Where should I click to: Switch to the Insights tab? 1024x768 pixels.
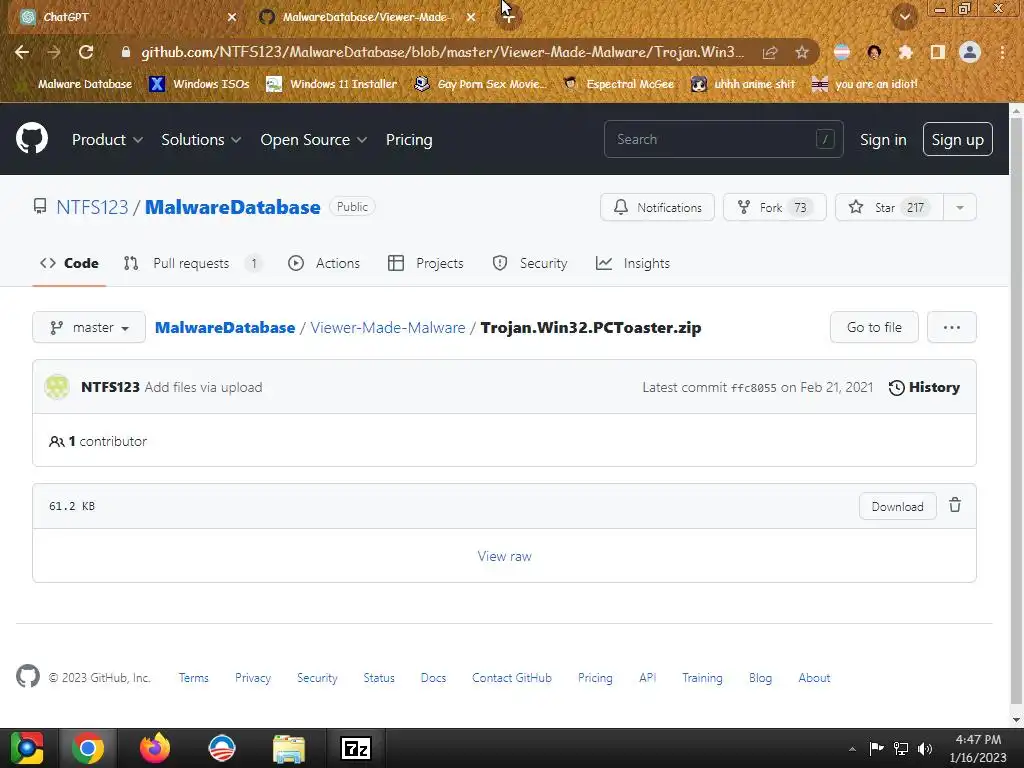tap(633, 263)
